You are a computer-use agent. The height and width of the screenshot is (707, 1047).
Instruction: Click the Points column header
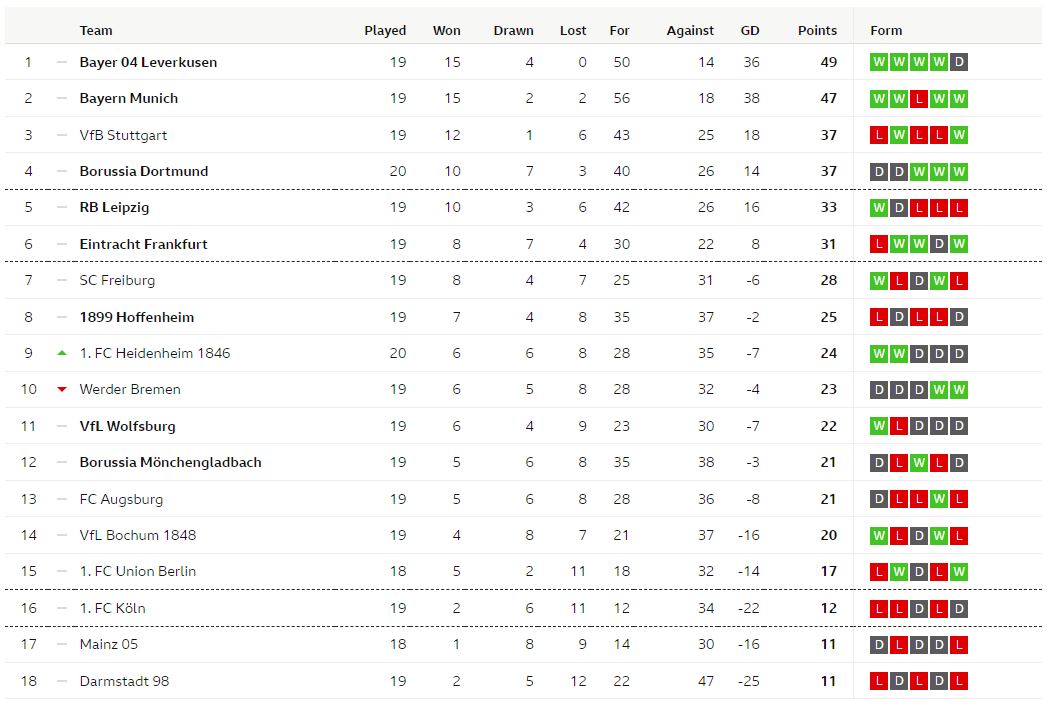tap(817, 30)
